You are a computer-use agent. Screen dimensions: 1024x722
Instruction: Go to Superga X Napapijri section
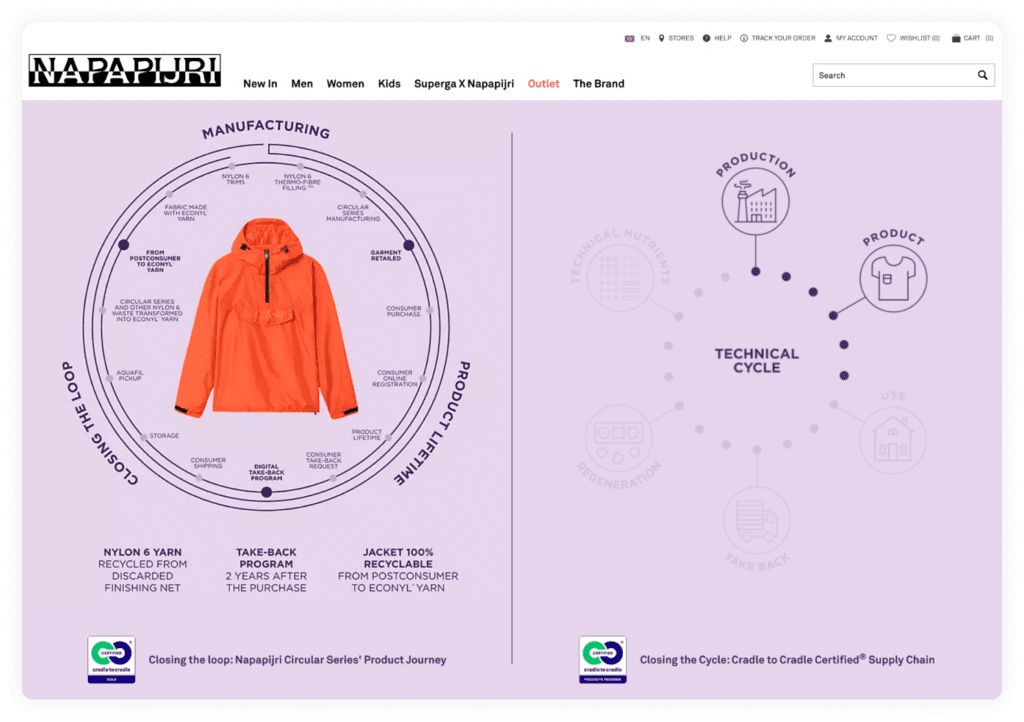pyautogui.click(x=464, y=84)
